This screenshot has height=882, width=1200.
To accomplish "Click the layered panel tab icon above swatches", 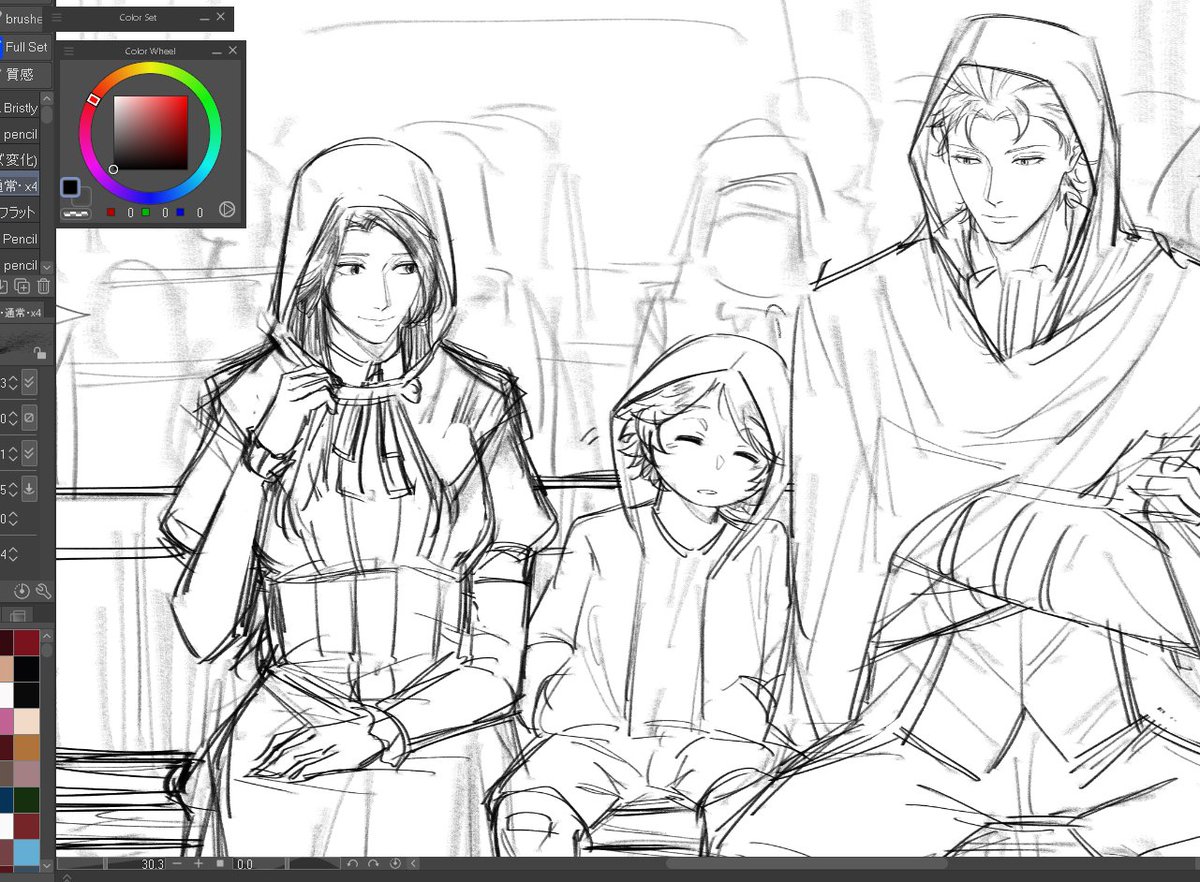I will [x=16, y=614].
